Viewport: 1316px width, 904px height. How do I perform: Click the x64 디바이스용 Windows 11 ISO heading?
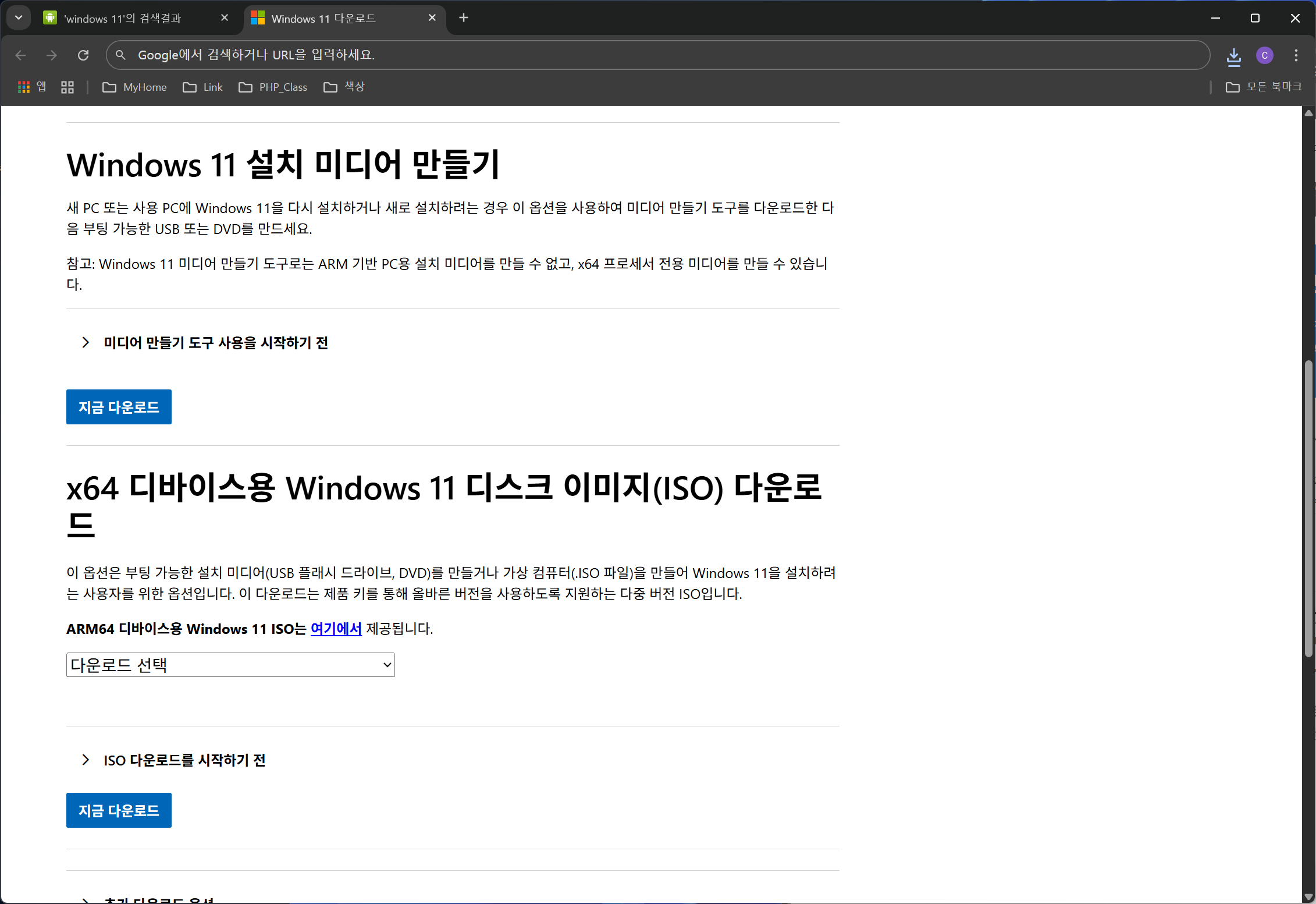tap(444, 506)
